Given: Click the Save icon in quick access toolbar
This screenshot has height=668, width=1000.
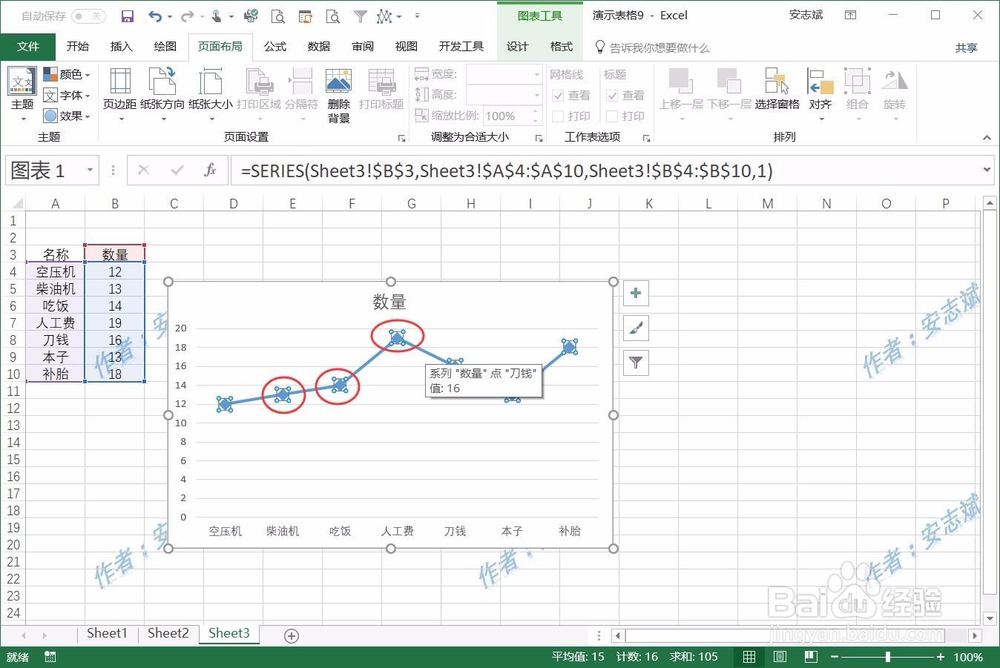Looking at the screenshot, I should click(x=128, y=17).
